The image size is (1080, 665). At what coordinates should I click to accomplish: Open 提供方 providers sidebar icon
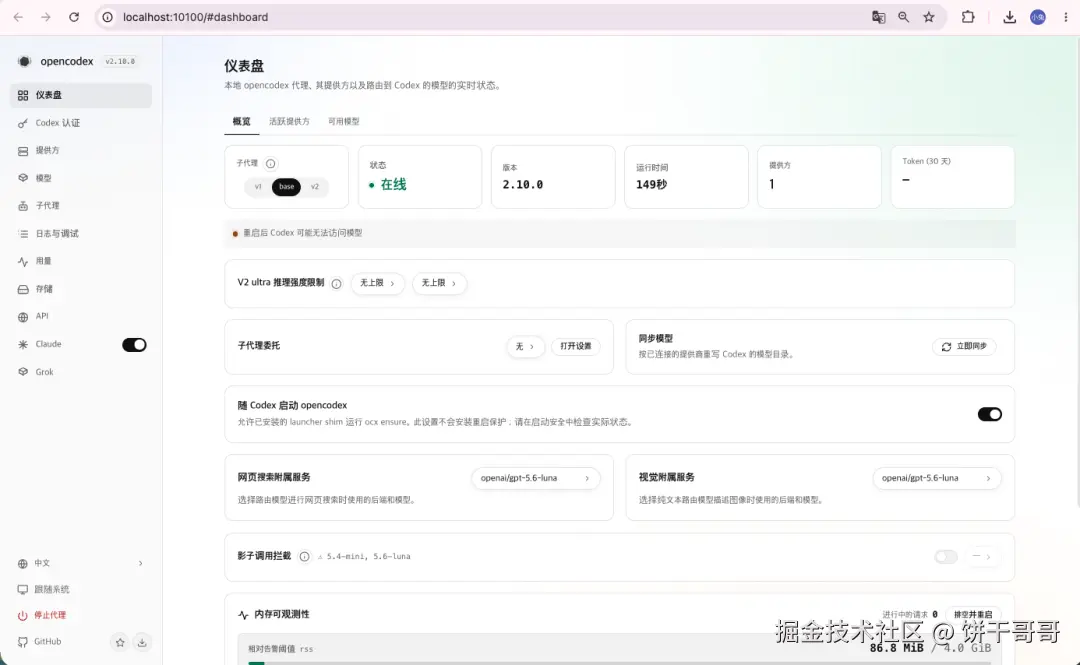point(23,151)
